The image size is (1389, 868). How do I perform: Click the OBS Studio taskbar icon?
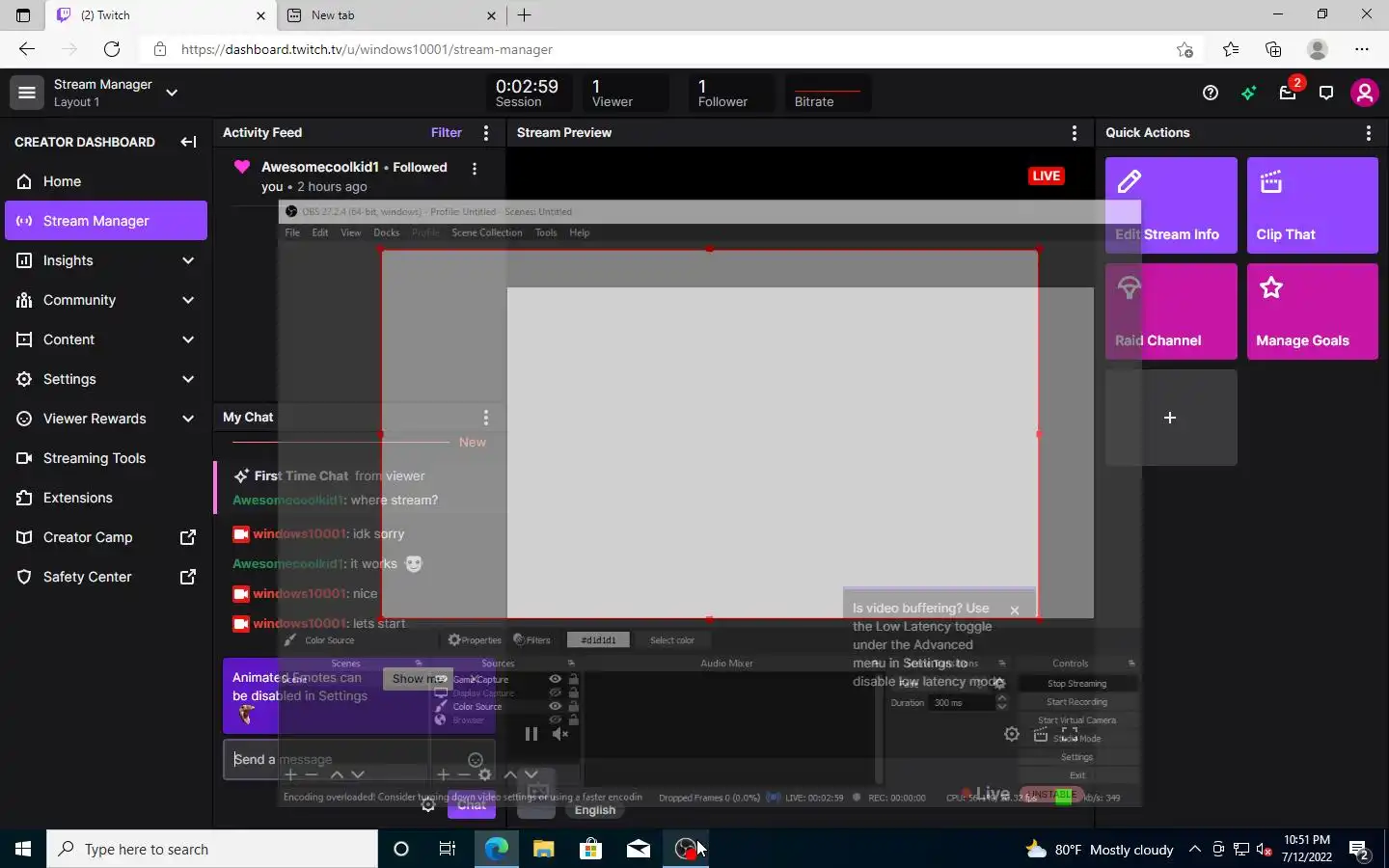pyautogui.click(x=686, y=849)
